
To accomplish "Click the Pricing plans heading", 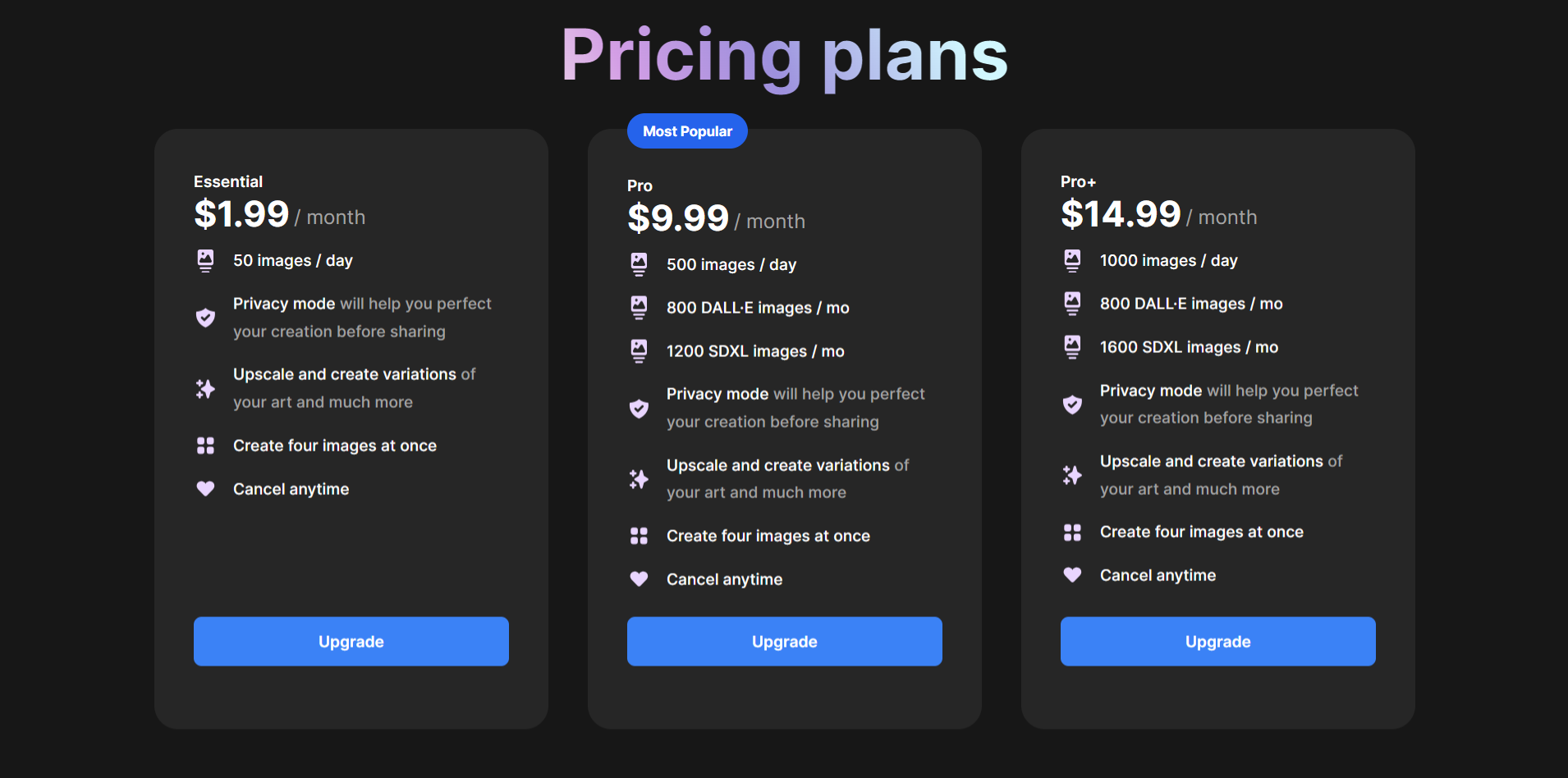I will click(x=784, y=56).
